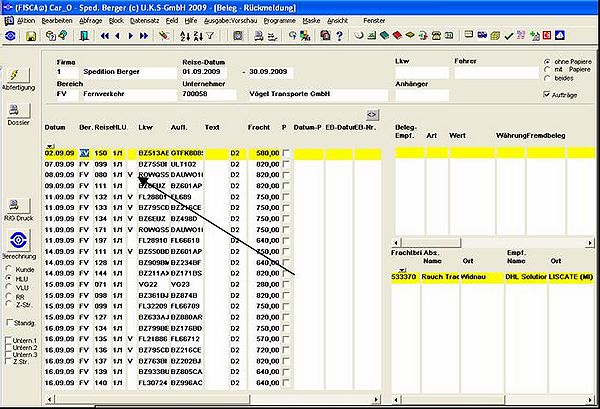
Task: Click the clock icon in toolbar
Action: click(x=359, y=36)
